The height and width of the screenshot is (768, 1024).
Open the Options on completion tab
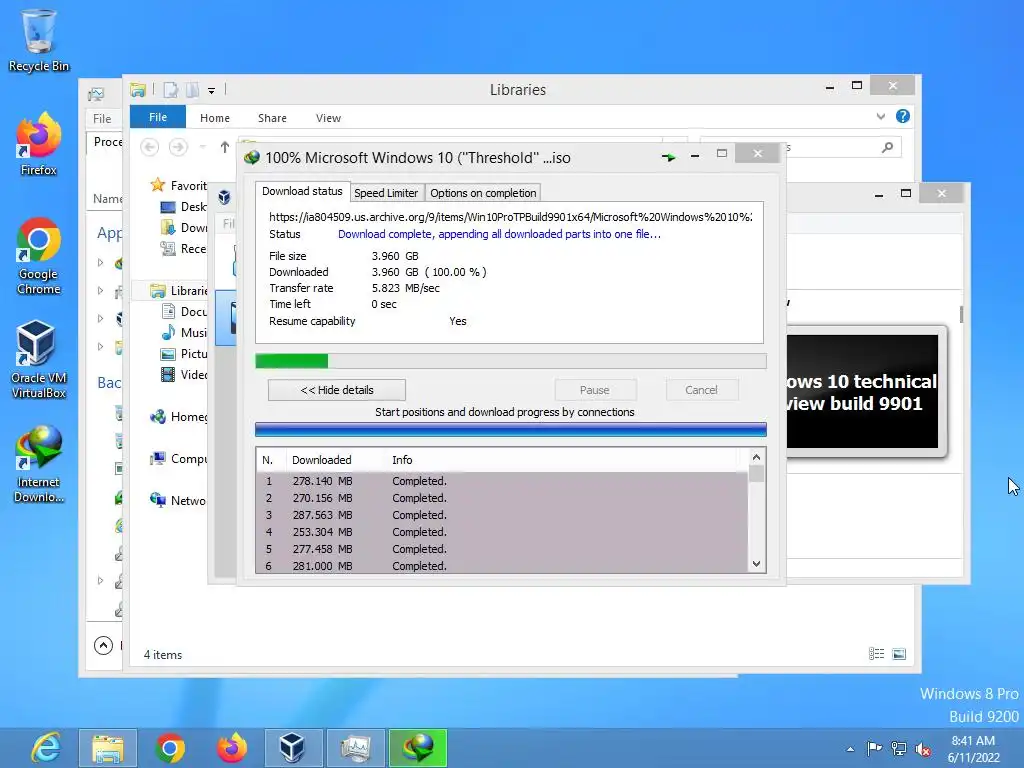coord(483,193)
